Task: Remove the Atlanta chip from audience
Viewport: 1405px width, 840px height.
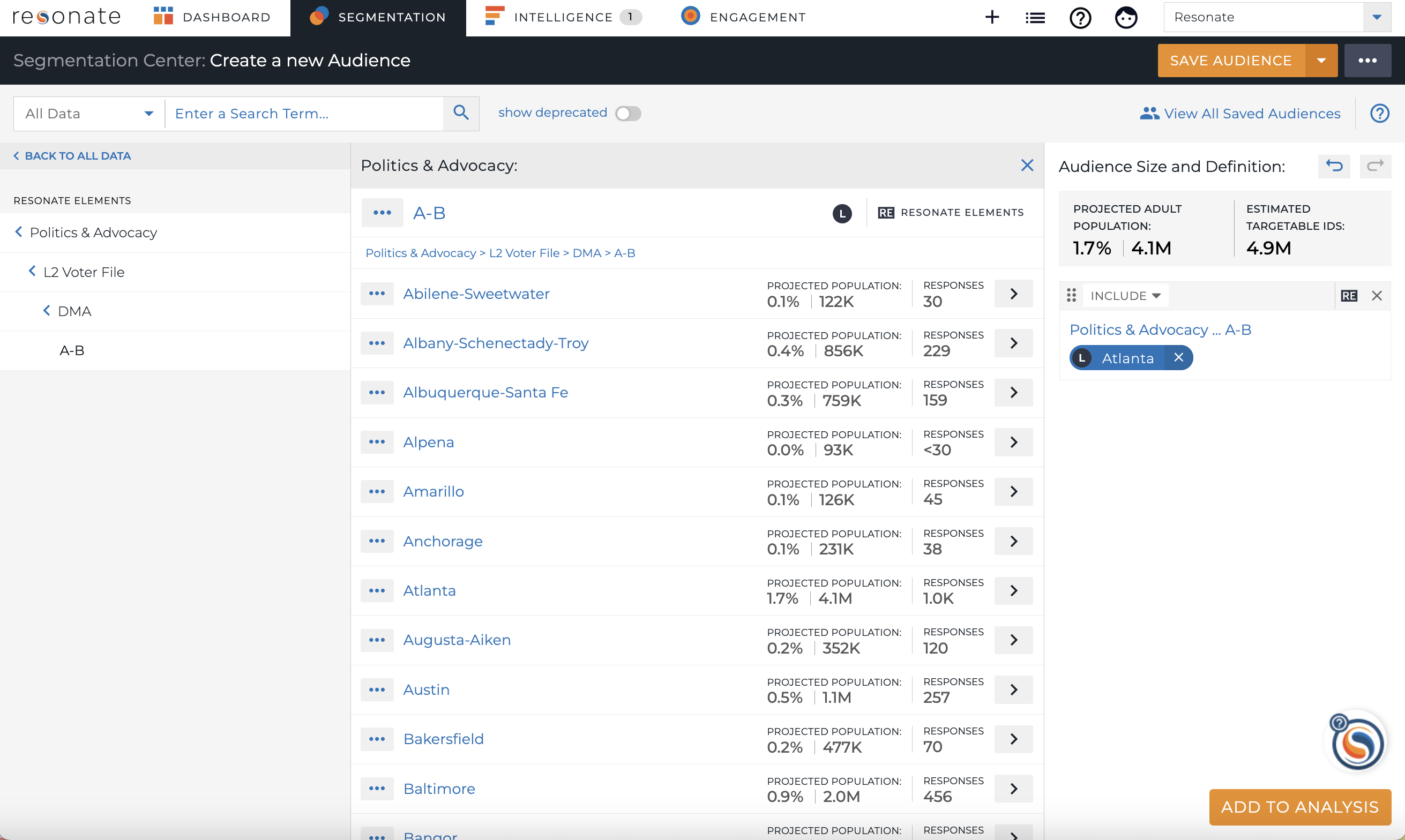Action: coord(1178,358)
